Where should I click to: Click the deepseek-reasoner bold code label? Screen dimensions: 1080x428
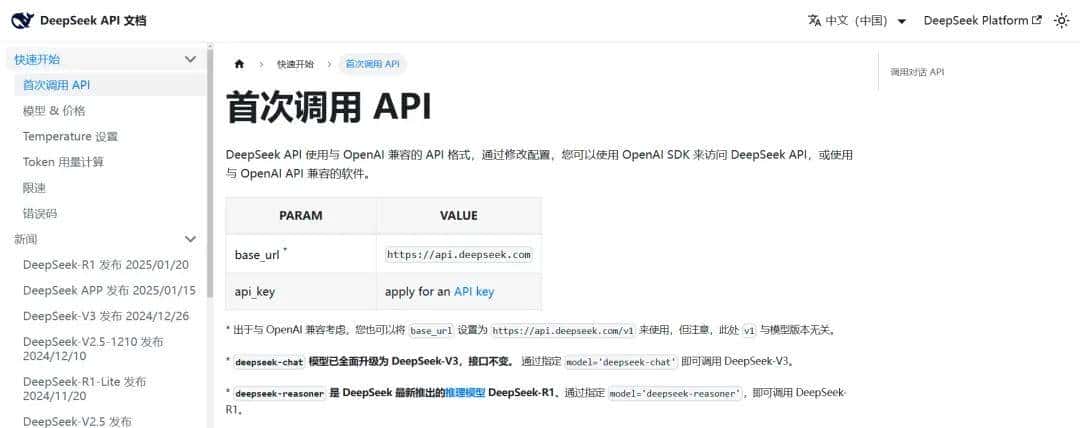[279, 394]
